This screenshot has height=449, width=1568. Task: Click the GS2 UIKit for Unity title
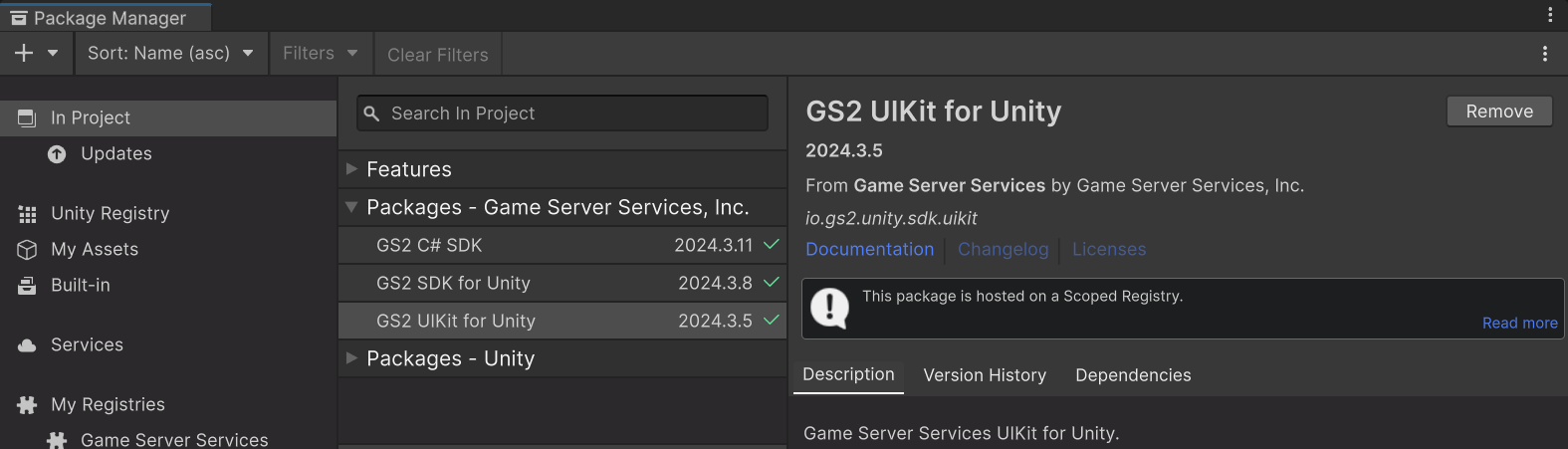click(934, 112)
